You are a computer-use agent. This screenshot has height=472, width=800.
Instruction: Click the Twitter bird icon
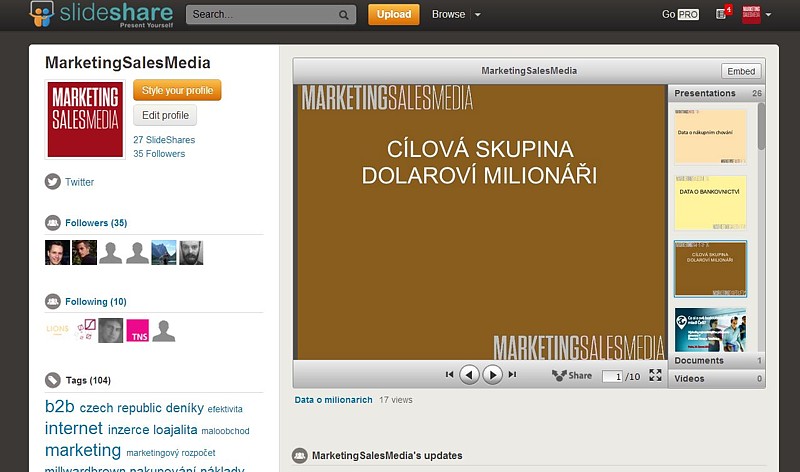(53, 182)
